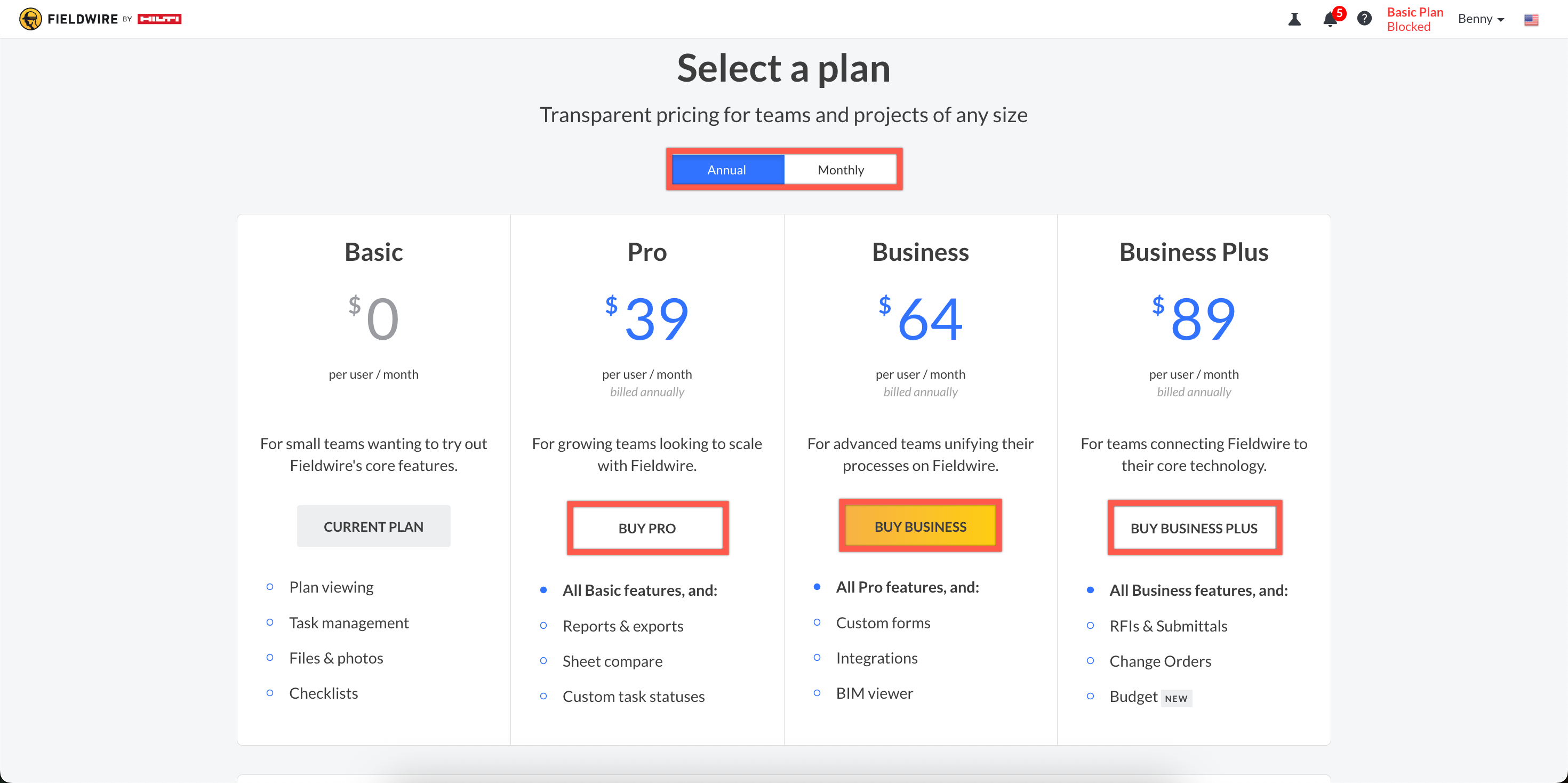Click the Pro $39 price
Image resolution: width=1568 pixels, height=783 pixels.
(647, 318)
